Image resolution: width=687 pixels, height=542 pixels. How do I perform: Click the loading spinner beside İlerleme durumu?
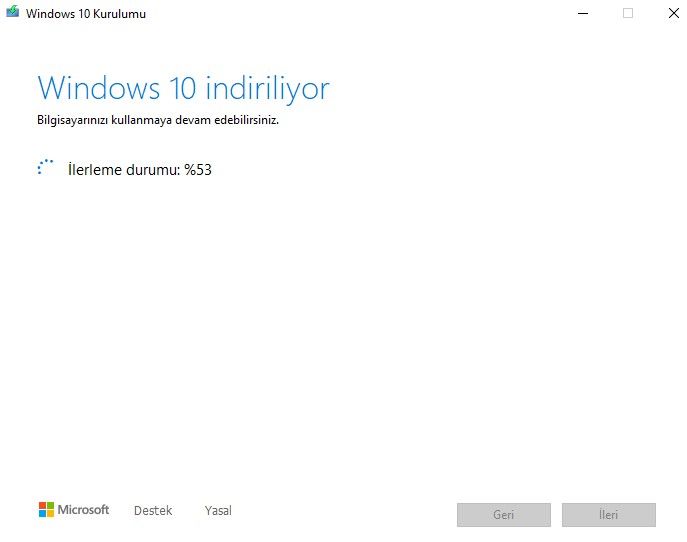click(x=46, y=167)
